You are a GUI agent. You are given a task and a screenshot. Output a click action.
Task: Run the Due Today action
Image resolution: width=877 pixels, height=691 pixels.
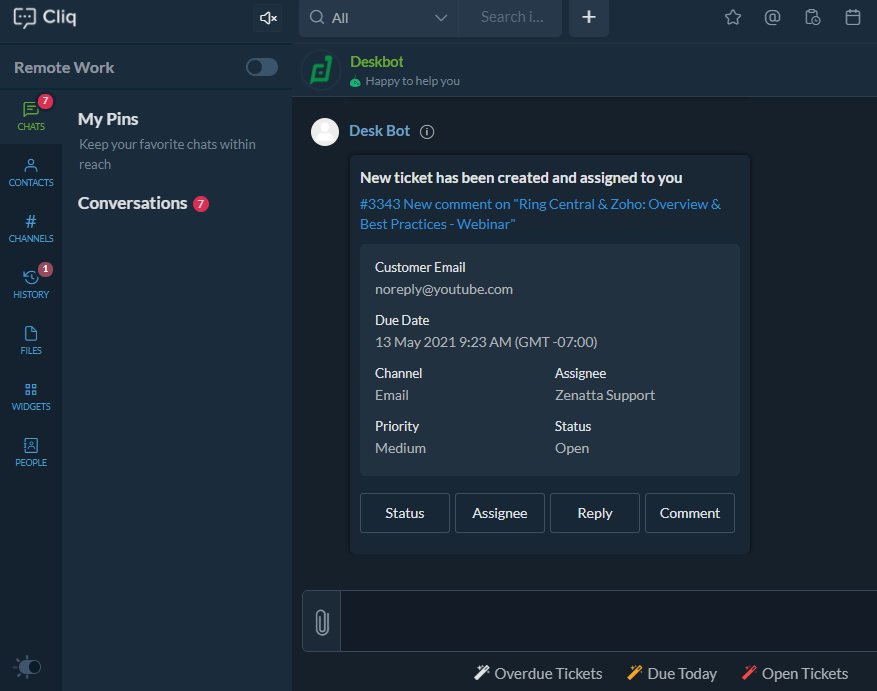[x=672, y=674]
